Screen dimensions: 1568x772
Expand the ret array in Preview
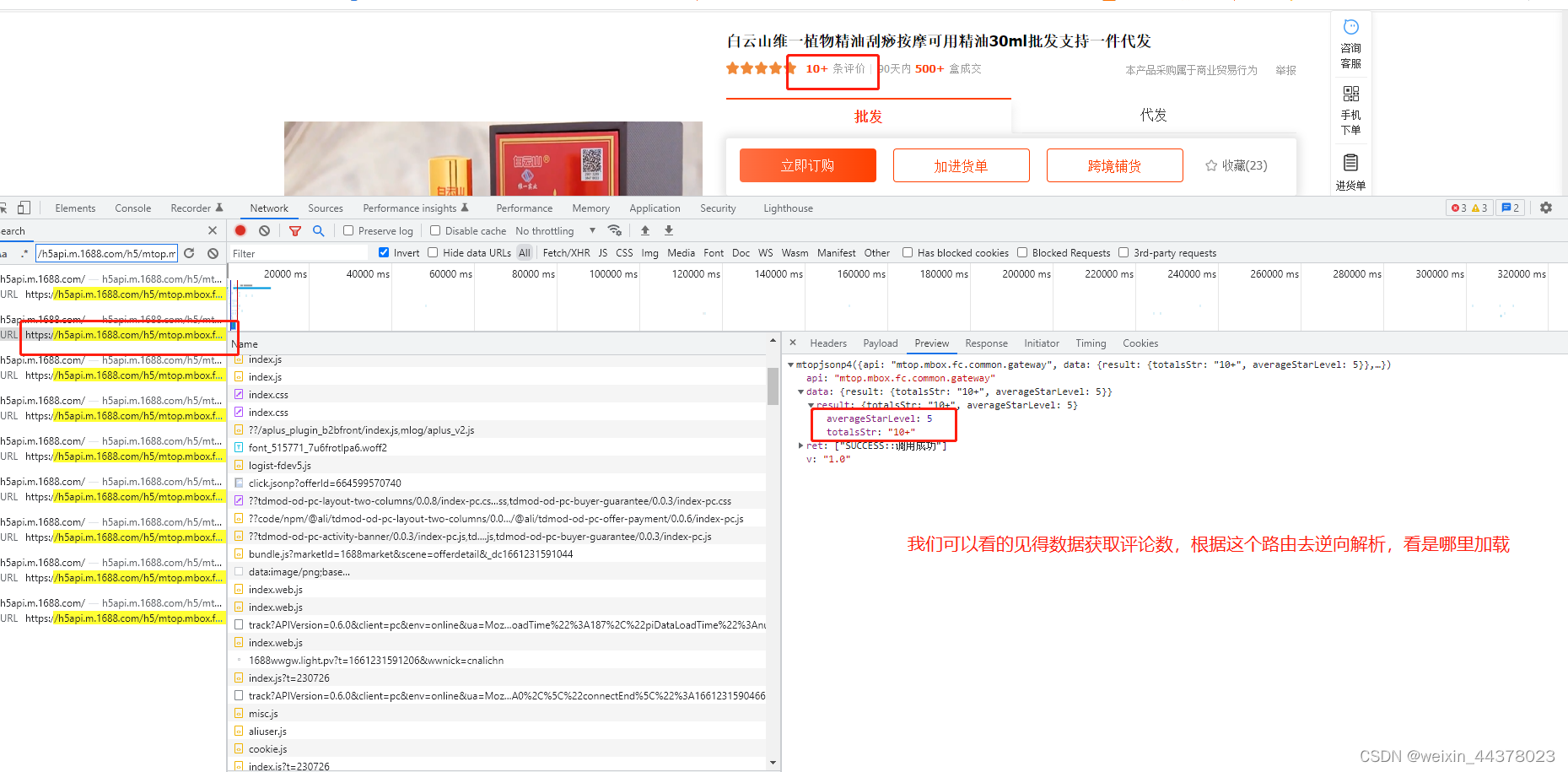pyautogui.click(x=800, y=445)
